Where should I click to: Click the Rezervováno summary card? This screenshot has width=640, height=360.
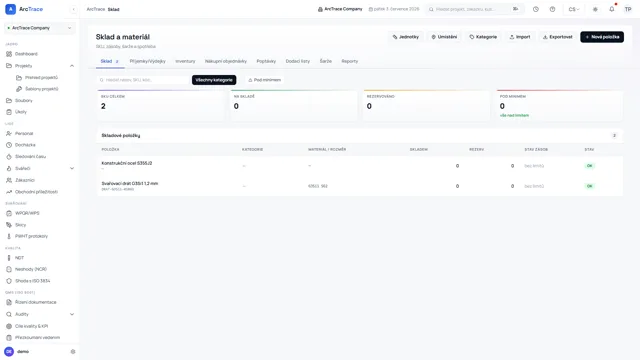(x=427, y=106)
